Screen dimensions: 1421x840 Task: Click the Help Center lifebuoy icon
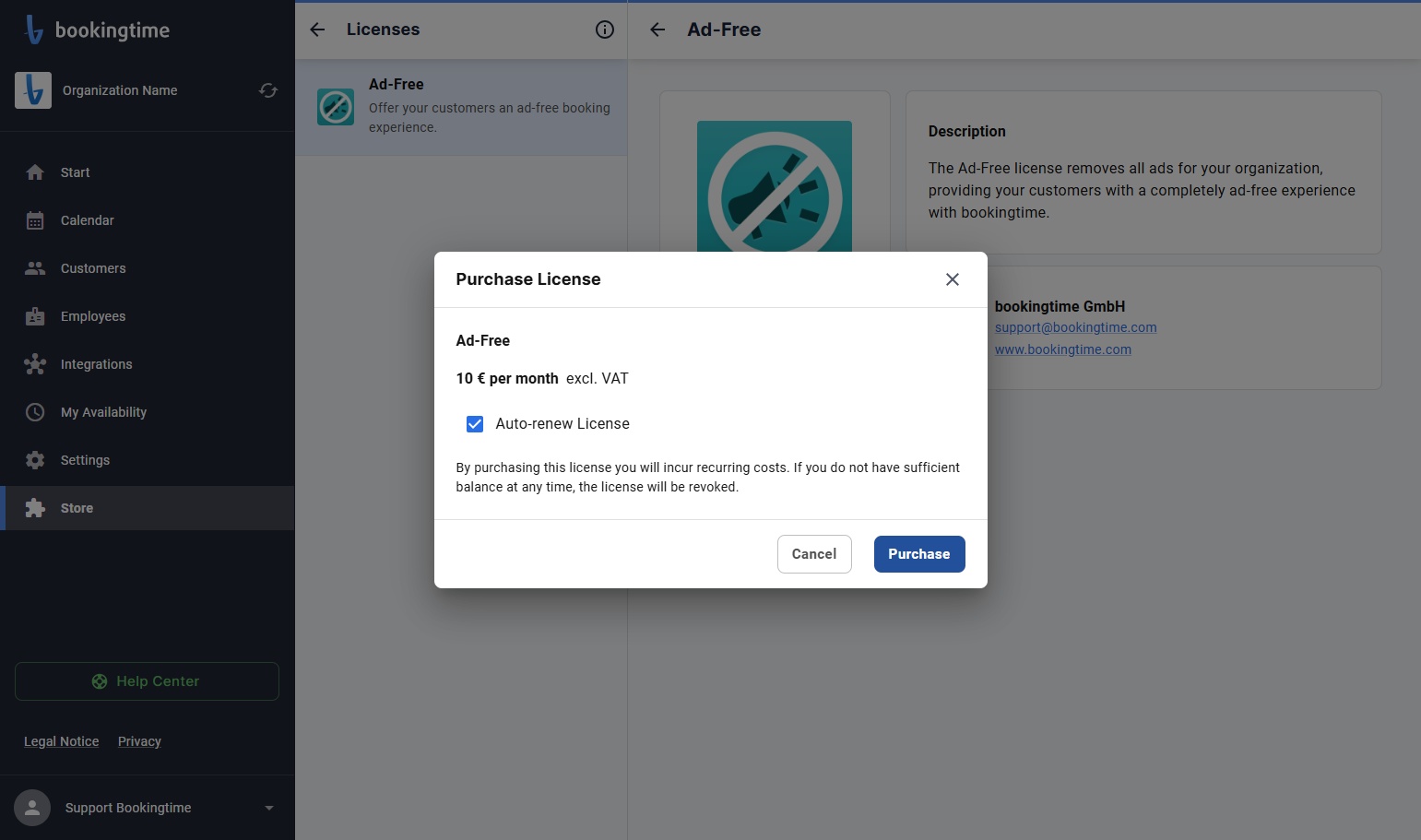pyautogui.click(x=100, y=681)
